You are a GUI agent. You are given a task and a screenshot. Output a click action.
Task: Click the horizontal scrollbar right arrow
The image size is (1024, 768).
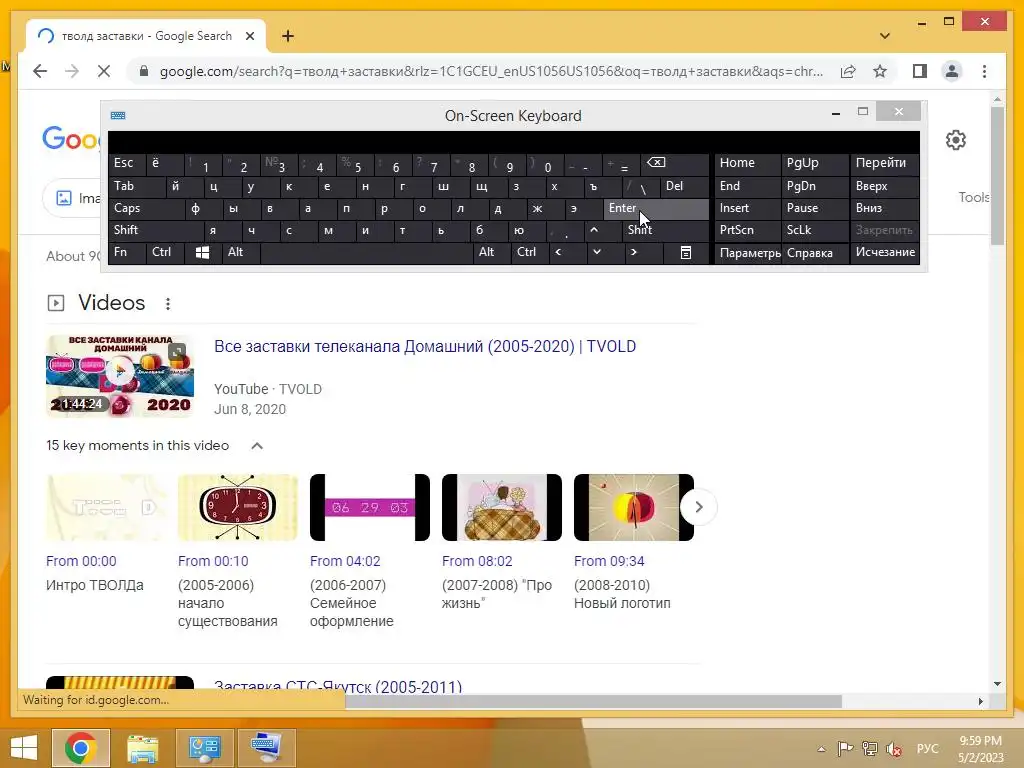tap(980, 701)
